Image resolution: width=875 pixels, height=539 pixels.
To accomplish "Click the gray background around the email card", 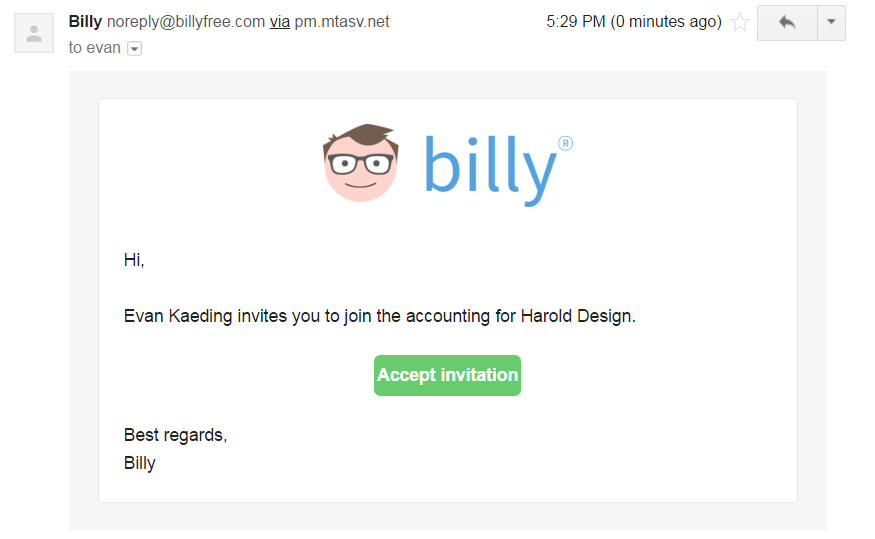I will click(x=83, y=300).
